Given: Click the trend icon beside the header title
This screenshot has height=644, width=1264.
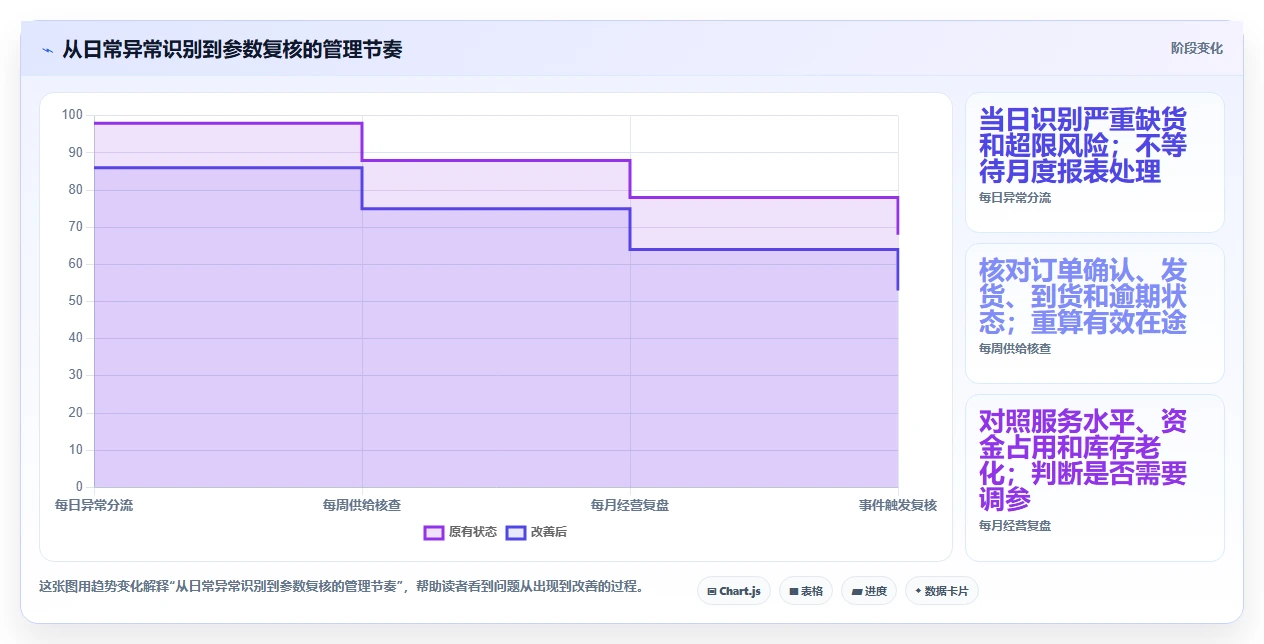Looking at the screenshot, I should click(47, 50).
